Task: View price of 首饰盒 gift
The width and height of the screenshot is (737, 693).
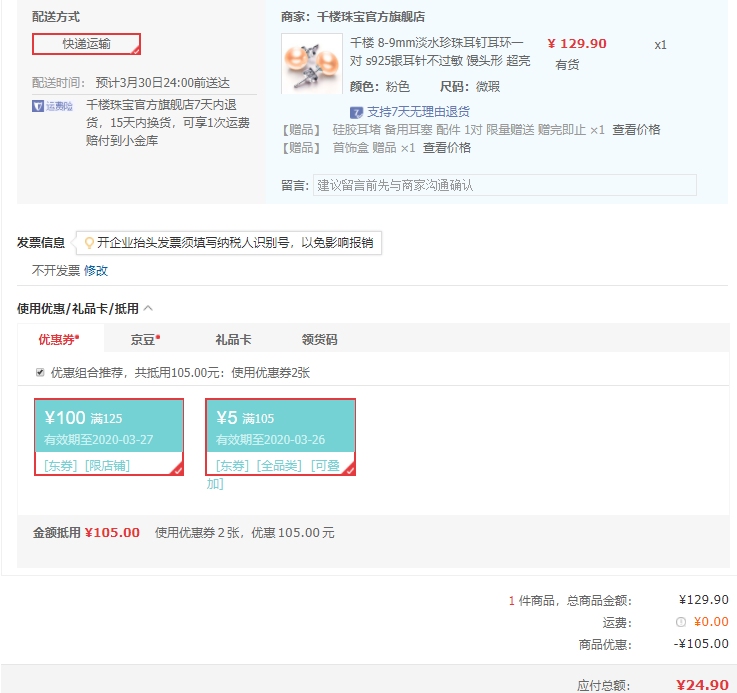Action: coord(447,148)
